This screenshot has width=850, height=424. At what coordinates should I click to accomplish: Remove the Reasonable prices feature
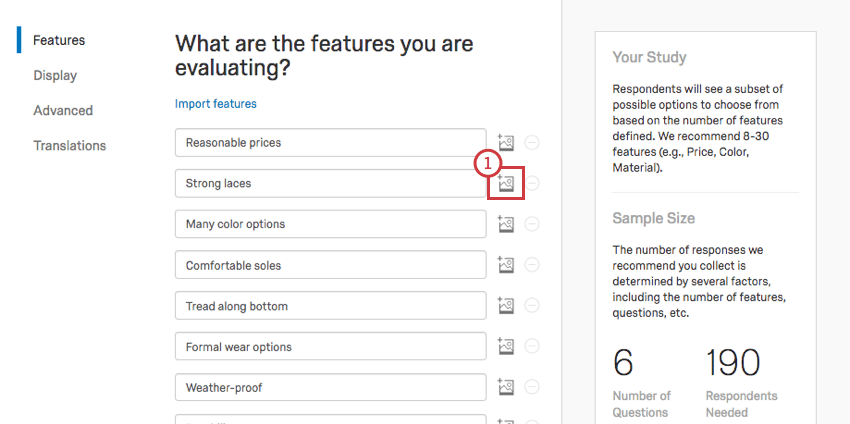tap(532, 143)
